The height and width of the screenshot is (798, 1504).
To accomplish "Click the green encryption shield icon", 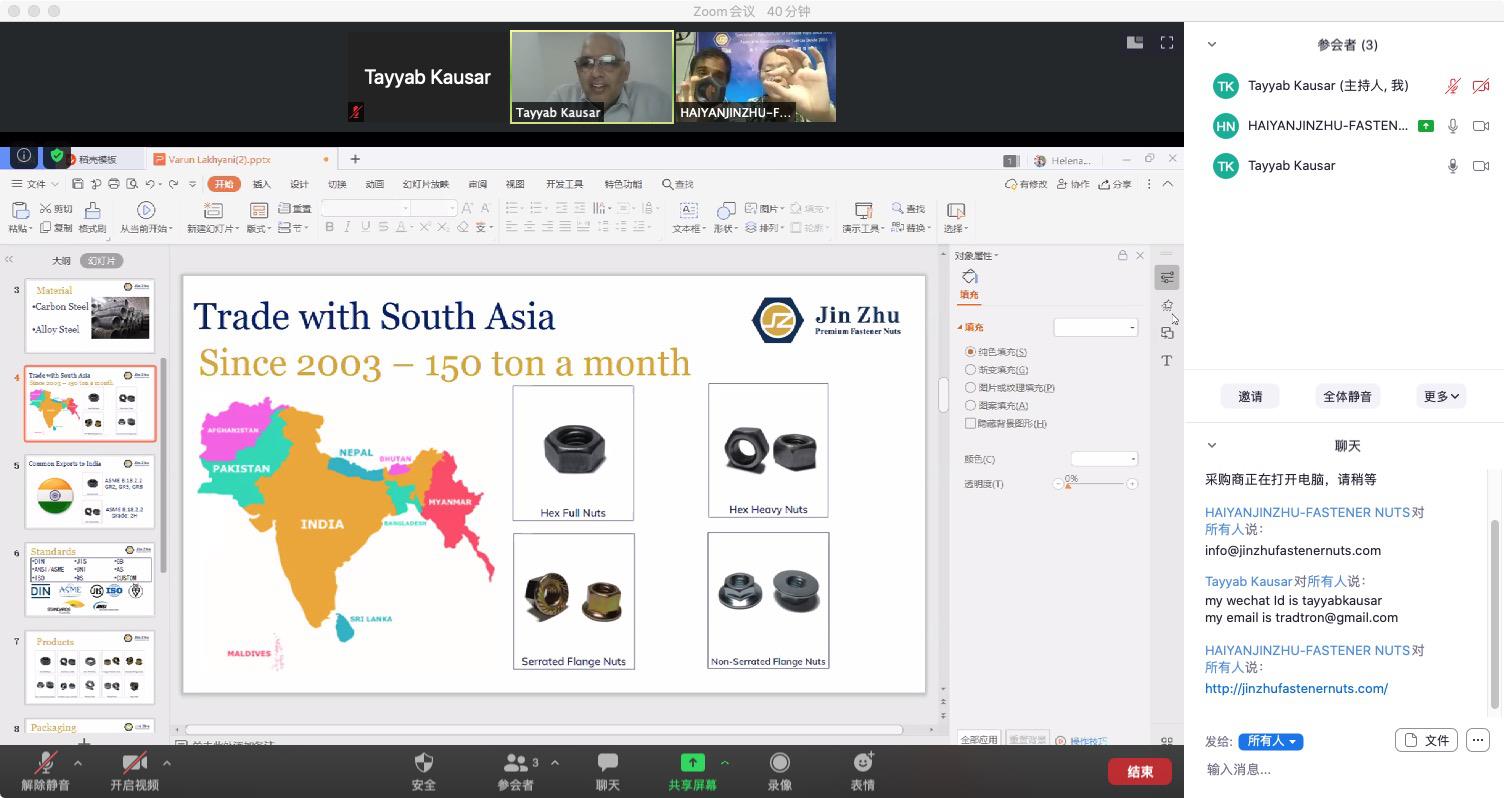I will (58, 156).
